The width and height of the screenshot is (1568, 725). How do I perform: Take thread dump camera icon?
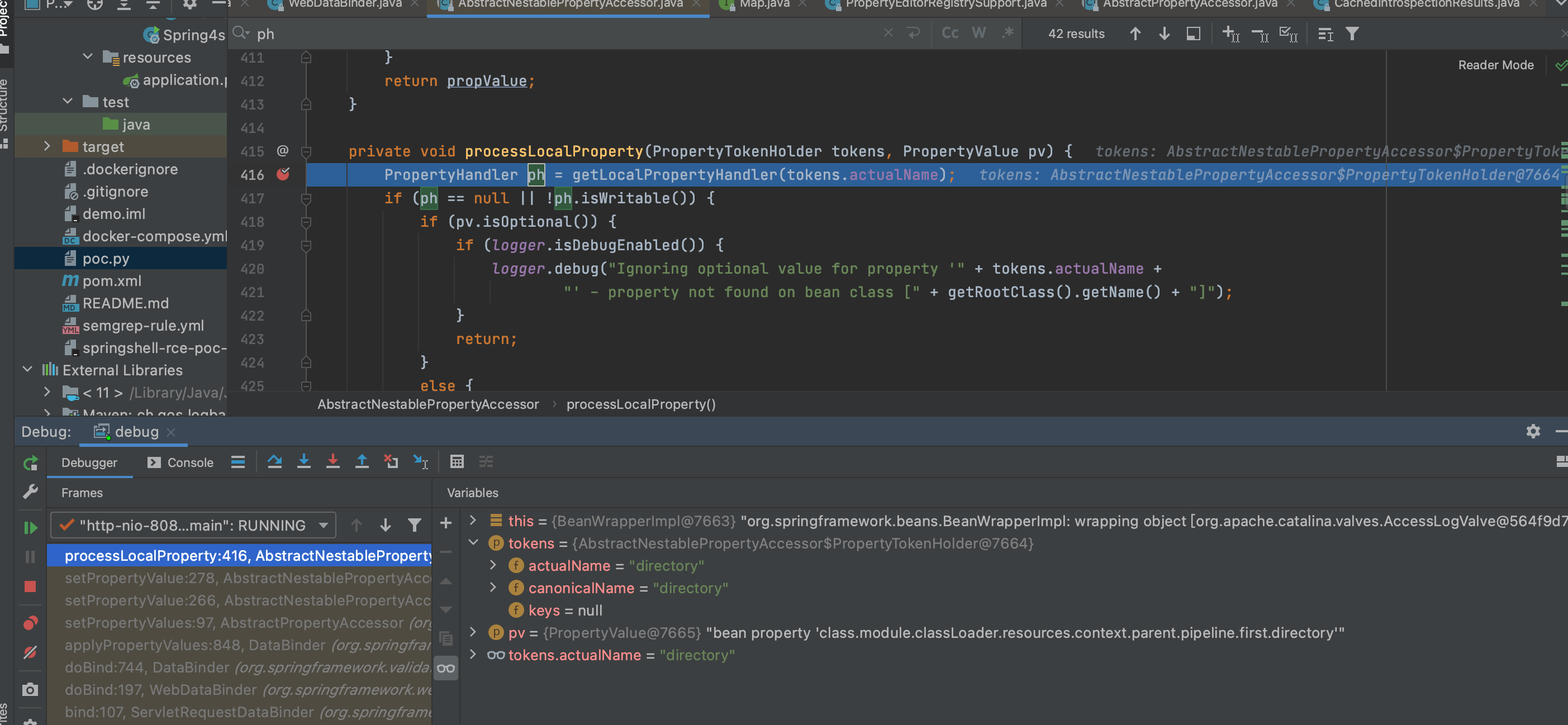click(x=30, y=689)
